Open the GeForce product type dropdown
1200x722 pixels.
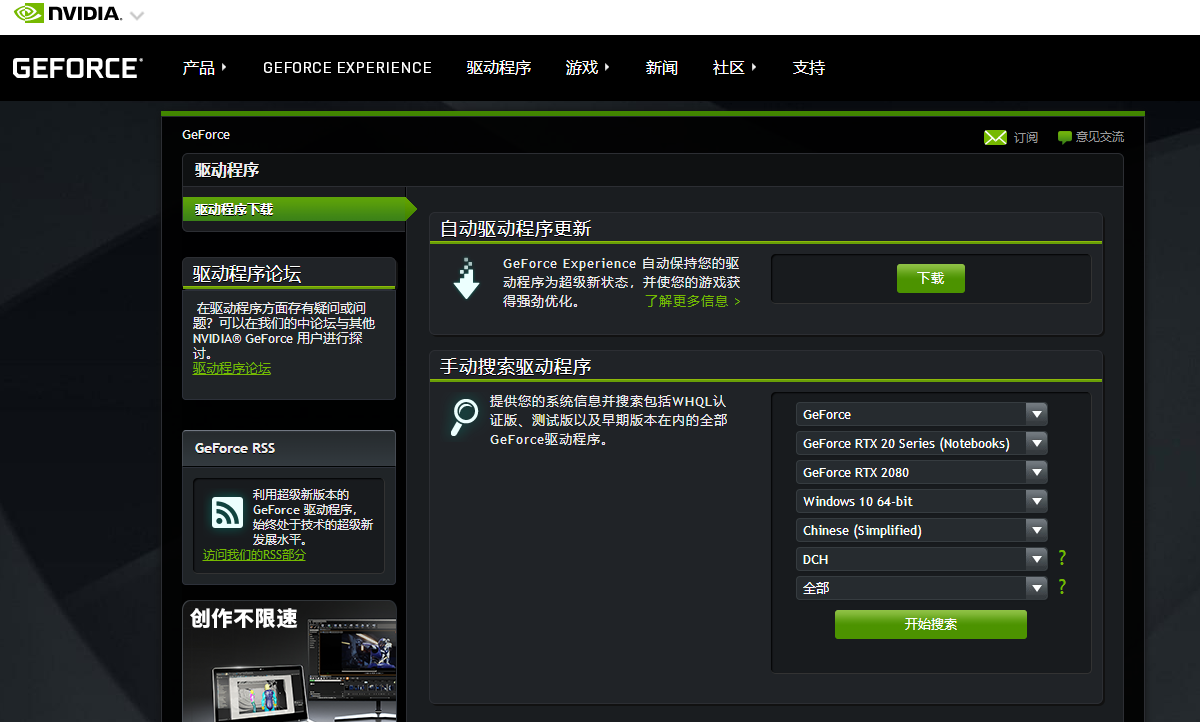[922, 414]
